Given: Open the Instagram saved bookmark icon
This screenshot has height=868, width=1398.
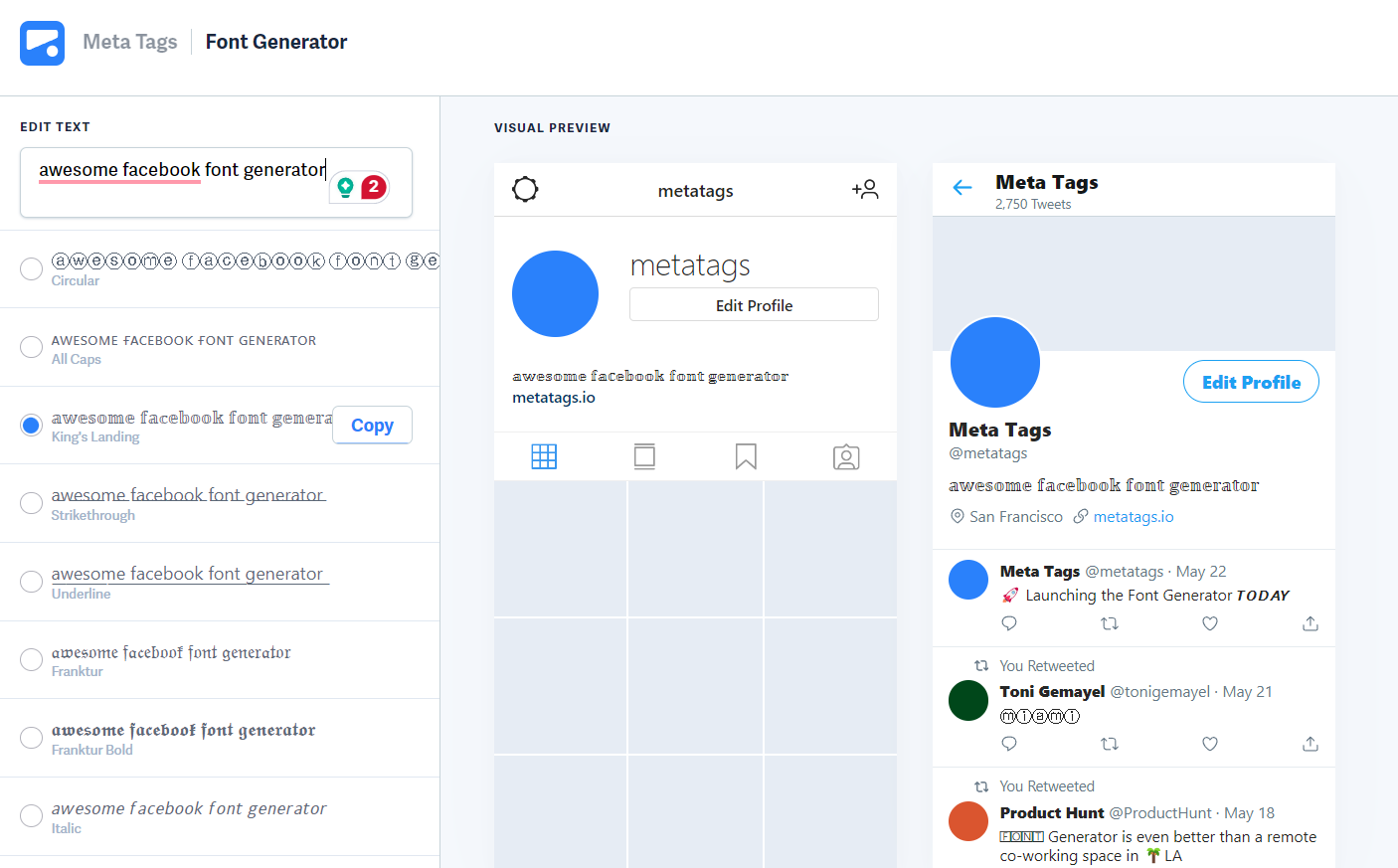Looking at the screenshot, I should pos(746,456).
